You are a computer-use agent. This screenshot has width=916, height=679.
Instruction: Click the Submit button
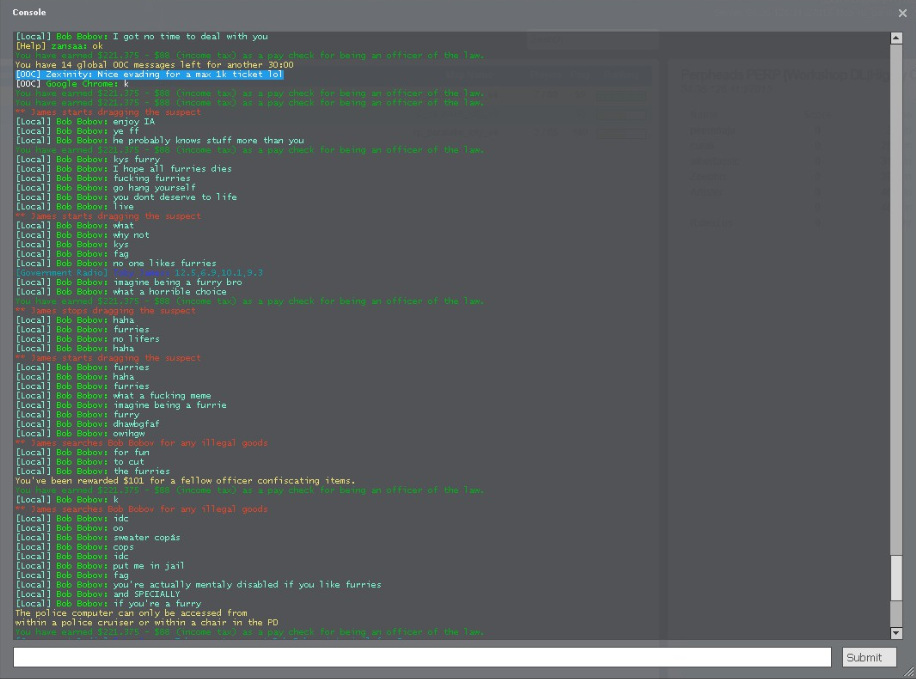(x=869, y=657)
